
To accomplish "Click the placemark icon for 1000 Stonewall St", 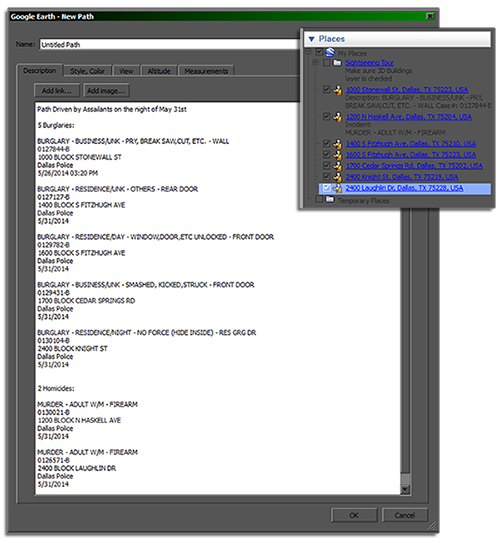I will click(337, 90).
